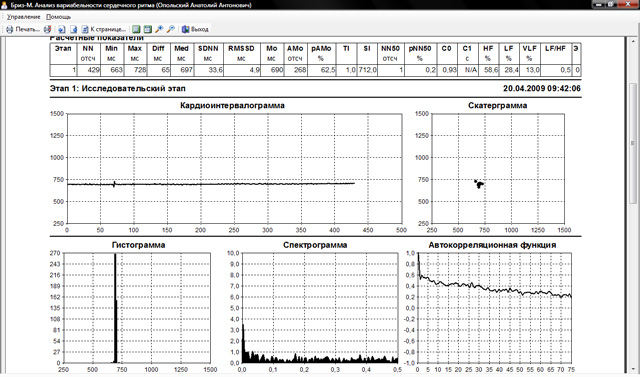Go to the previous page icon
Viewport: 640px width, 377px height.
point(62,29)
